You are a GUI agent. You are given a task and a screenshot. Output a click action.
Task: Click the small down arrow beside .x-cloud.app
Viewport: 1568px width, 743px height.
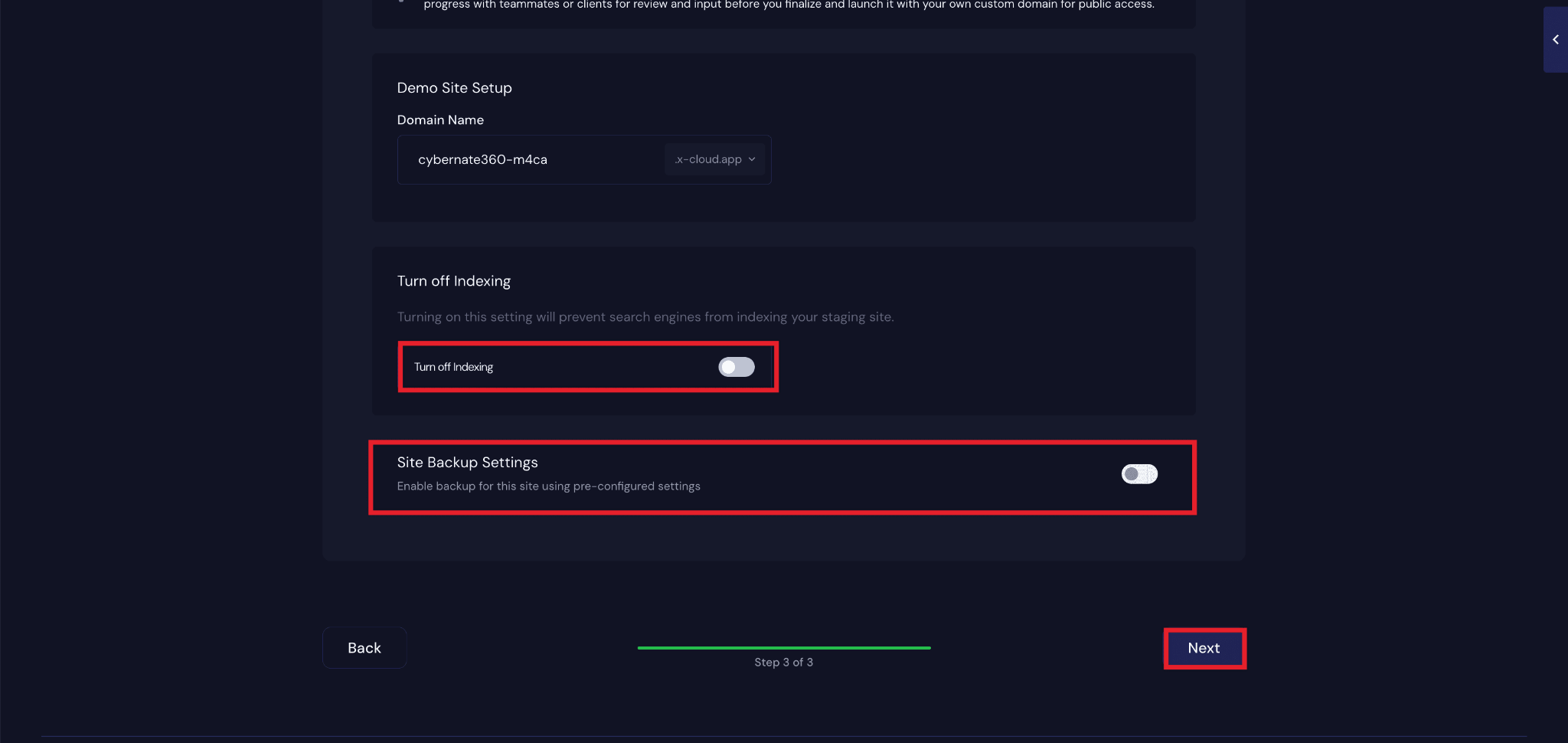tap(752, 159)
